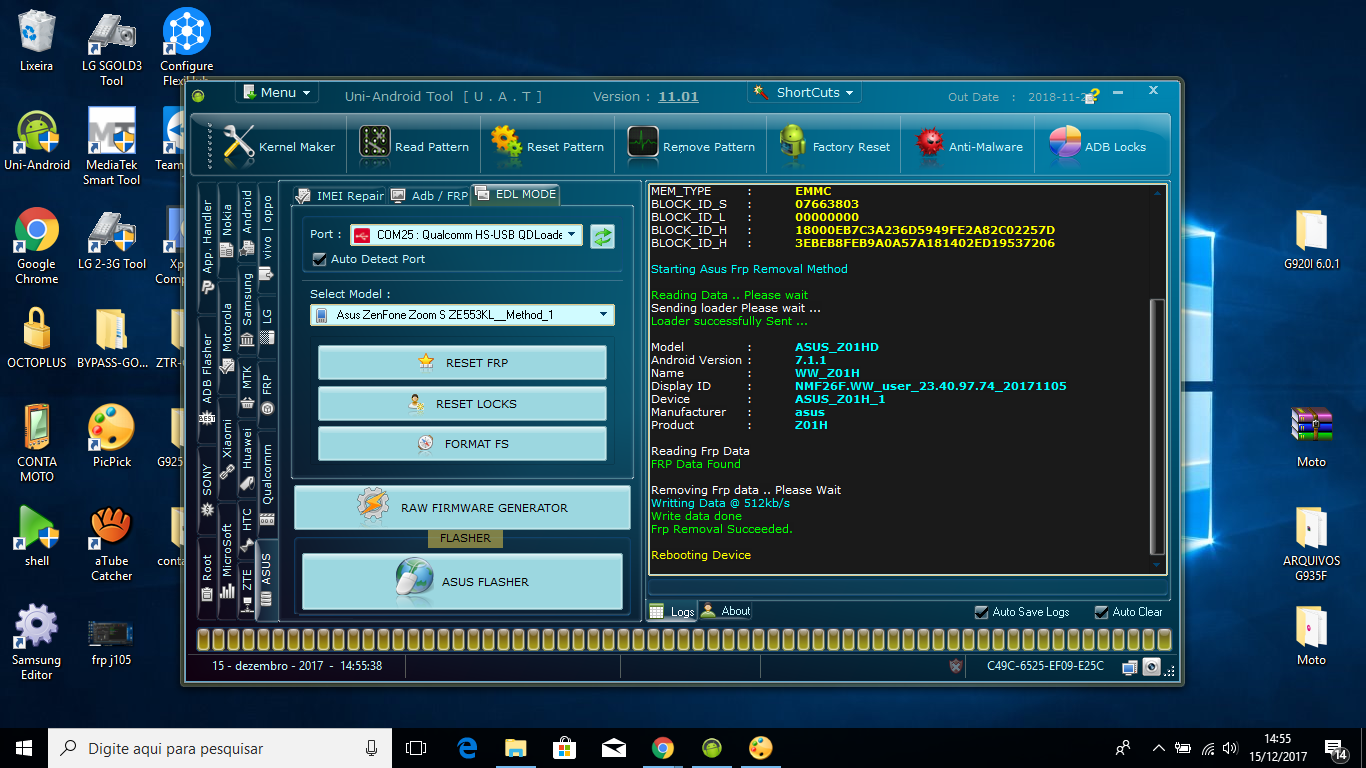
Task: Launch the ASUS FLASHER
Action: (462, 581)
